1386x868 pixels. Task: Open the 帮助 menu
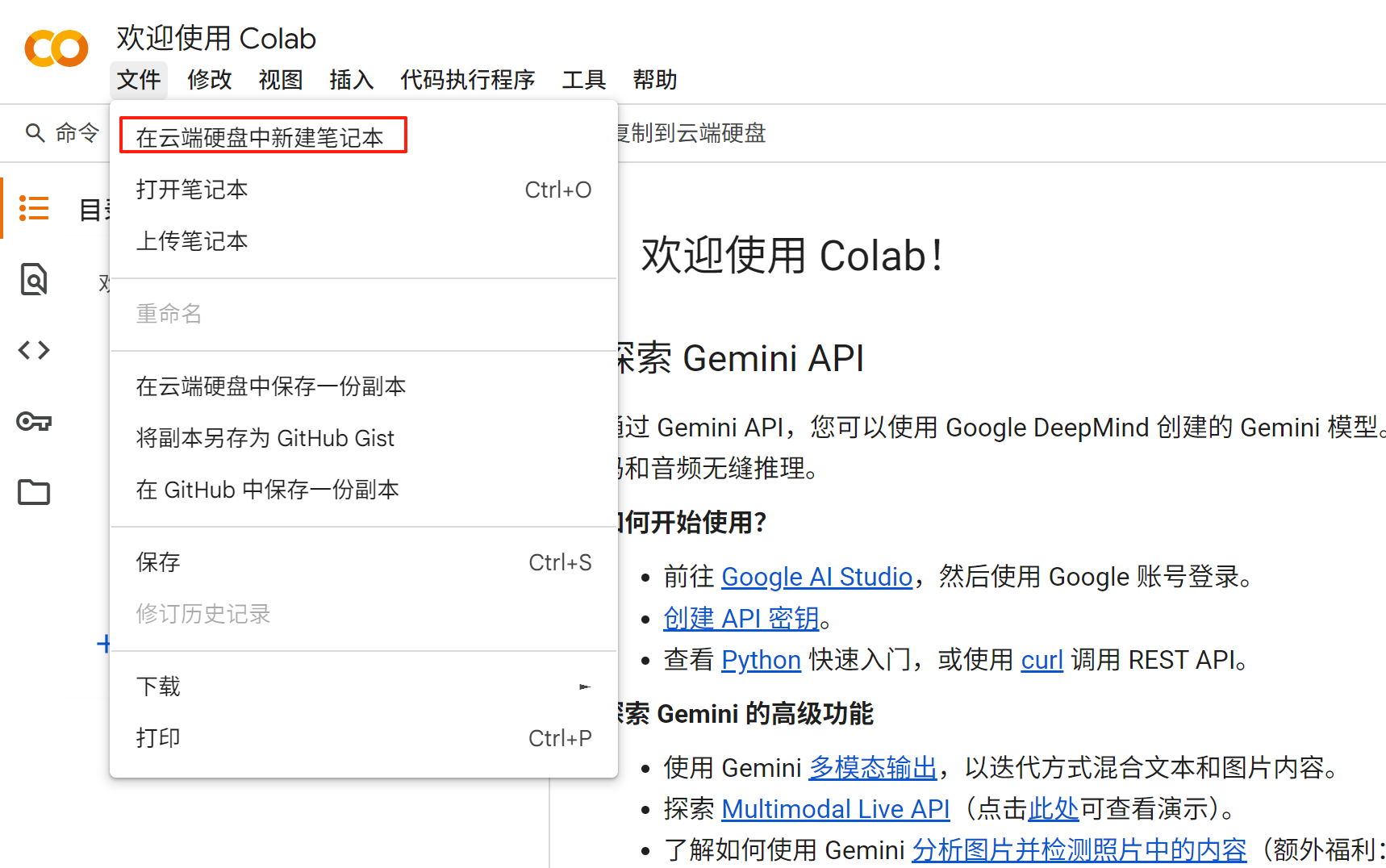654,79
